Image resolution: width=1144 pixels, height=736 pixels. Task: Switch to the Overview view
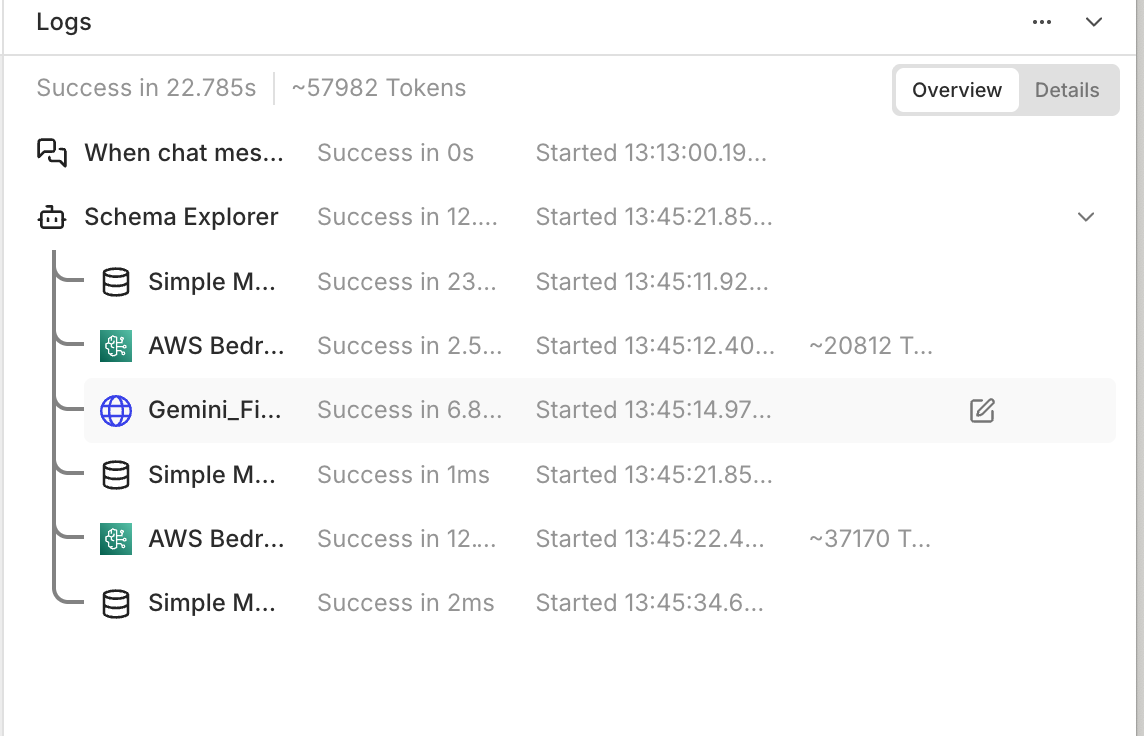click(956, 90)
